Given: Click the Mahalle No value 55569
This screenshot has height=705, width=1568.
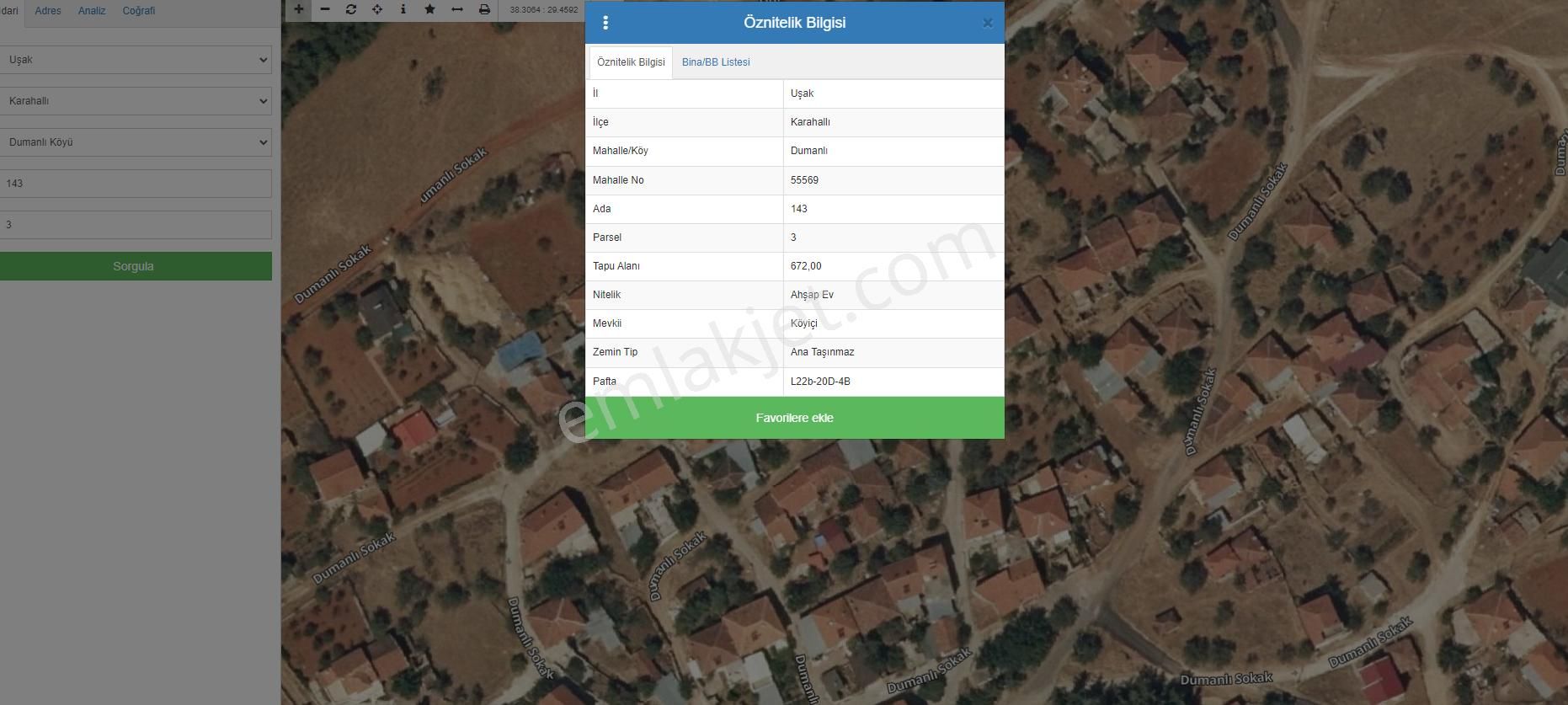Looking at the screenshot, I should tap(804, 180).
